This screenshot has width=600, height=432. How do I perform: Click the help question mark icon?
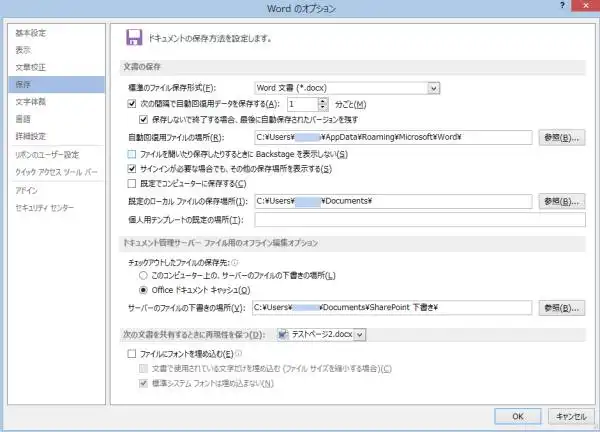[562, 5]
